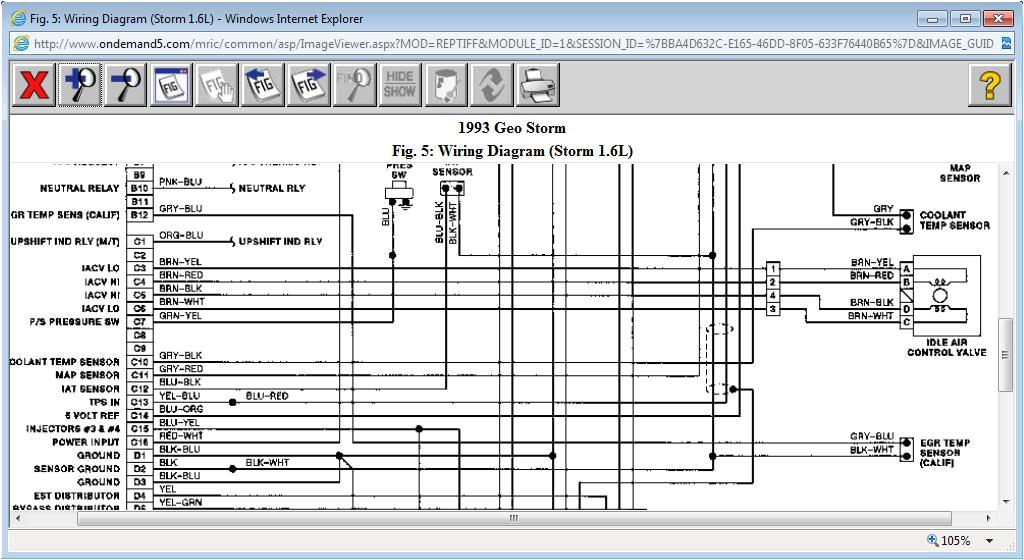The image size is (1024, 560).
Task: Click the 'C16' connector pin box
Action: point(140,443)
